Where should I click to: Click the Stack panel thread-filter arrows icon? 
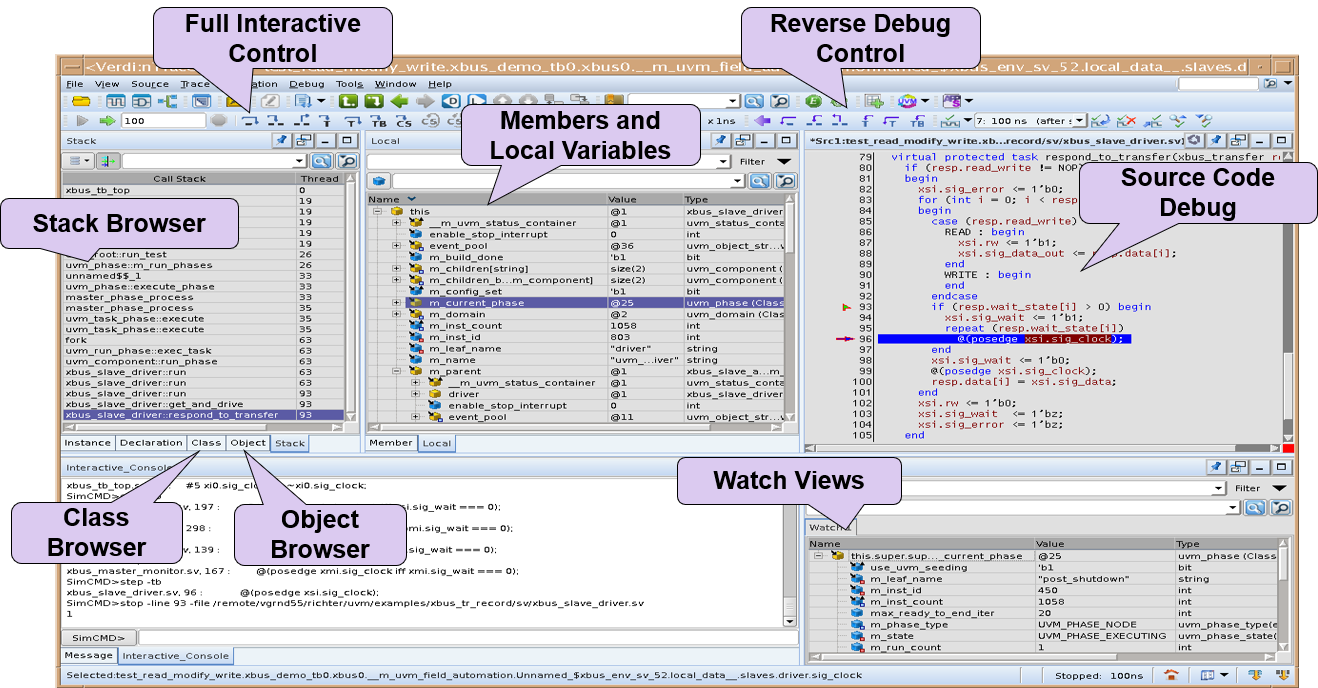pyautogui.click(x=107, y=161)
